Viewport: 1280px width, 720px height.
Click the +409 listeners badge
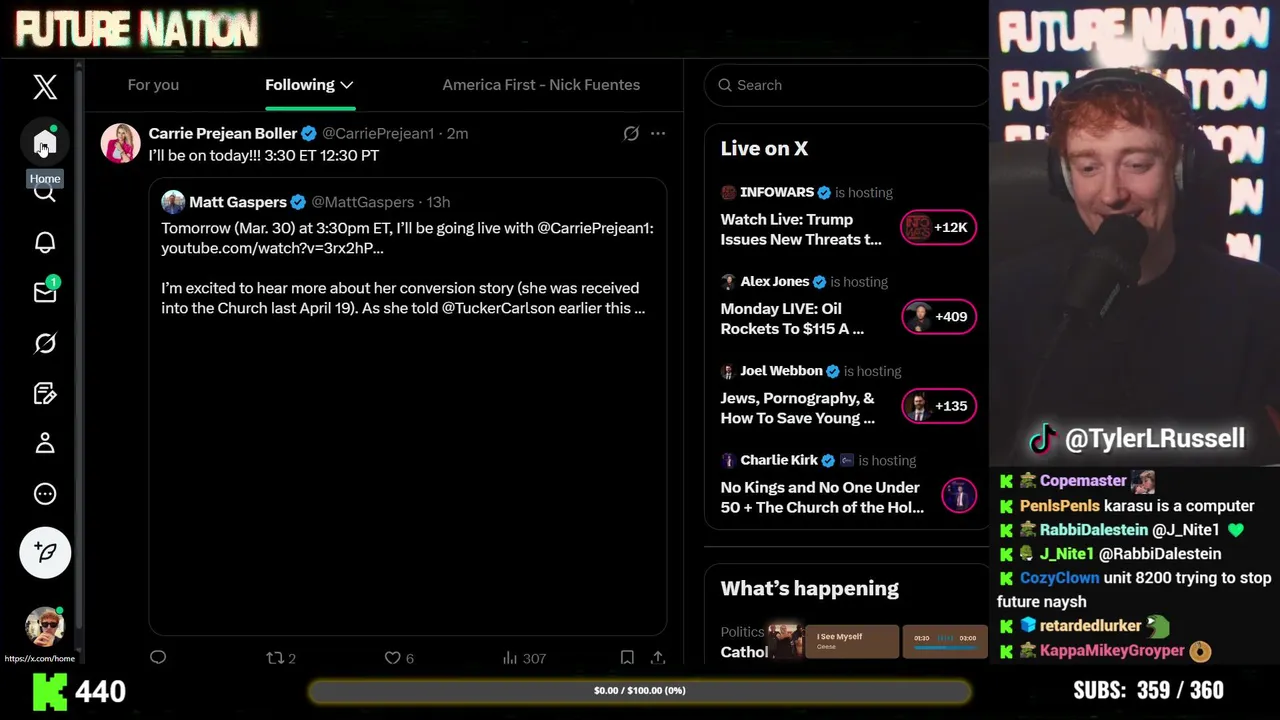[938, 317]
